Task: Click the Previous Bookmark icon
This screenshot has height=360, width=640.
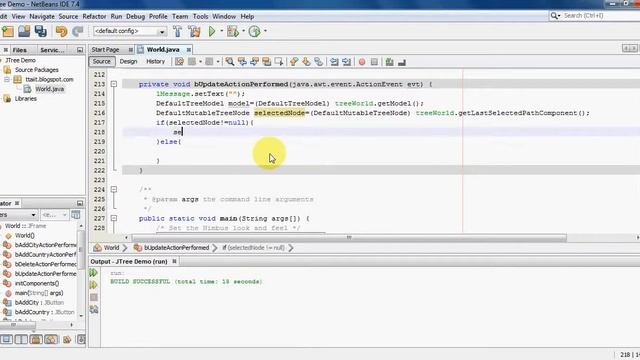Action: point(294,62)
